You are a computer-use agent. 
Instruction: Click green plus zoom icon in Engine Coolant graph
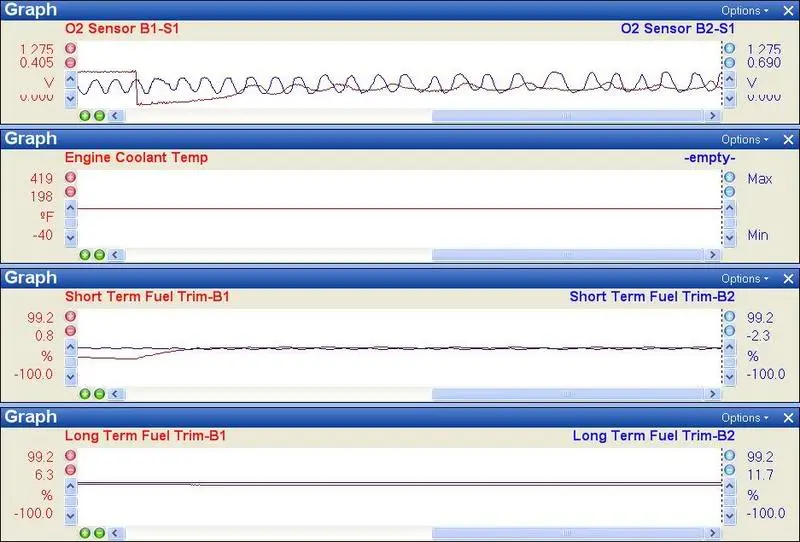click(x=85, y=255)
